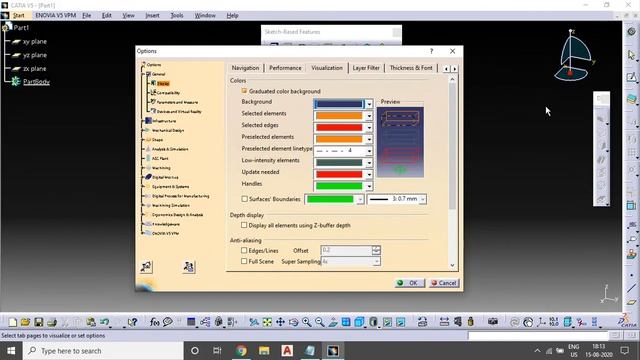Expand the Mechanical Design node in Options tree

[x=144, y=130]
